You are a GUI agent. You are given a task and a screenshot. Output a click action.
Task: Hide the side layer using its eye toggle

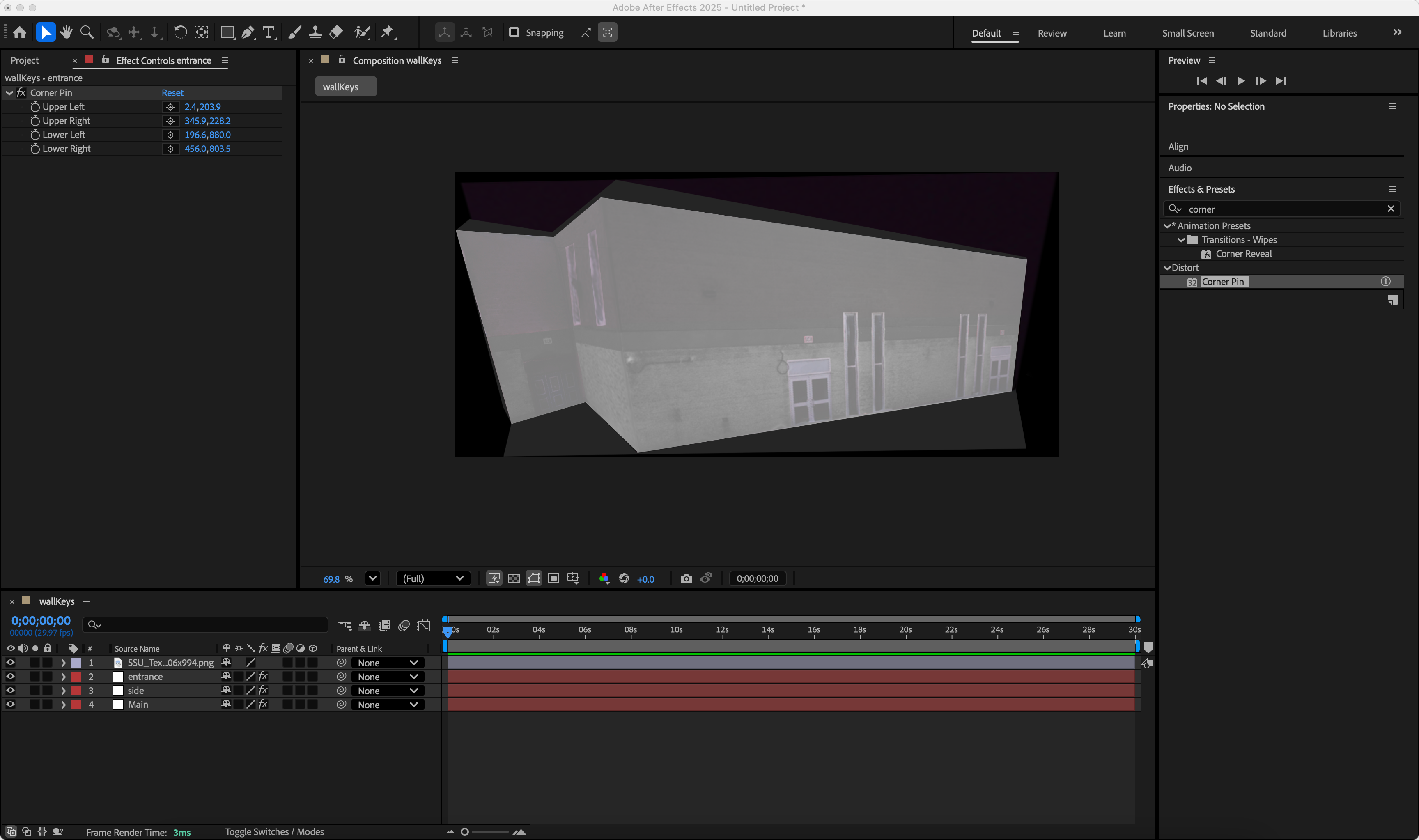pyautogui.click(x=9, y=690)
